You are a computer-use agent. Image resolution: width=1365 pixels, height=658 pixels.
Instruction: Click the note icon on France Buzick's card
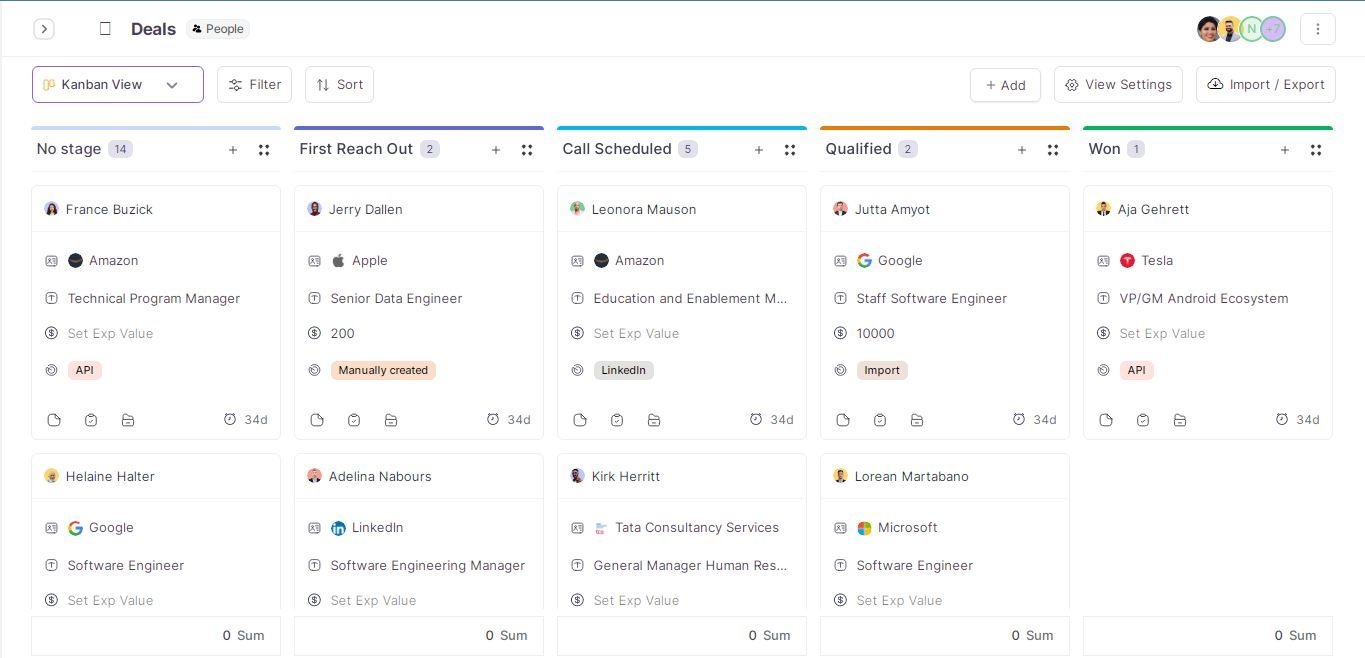pyautogui.click(x=54, y=420)
